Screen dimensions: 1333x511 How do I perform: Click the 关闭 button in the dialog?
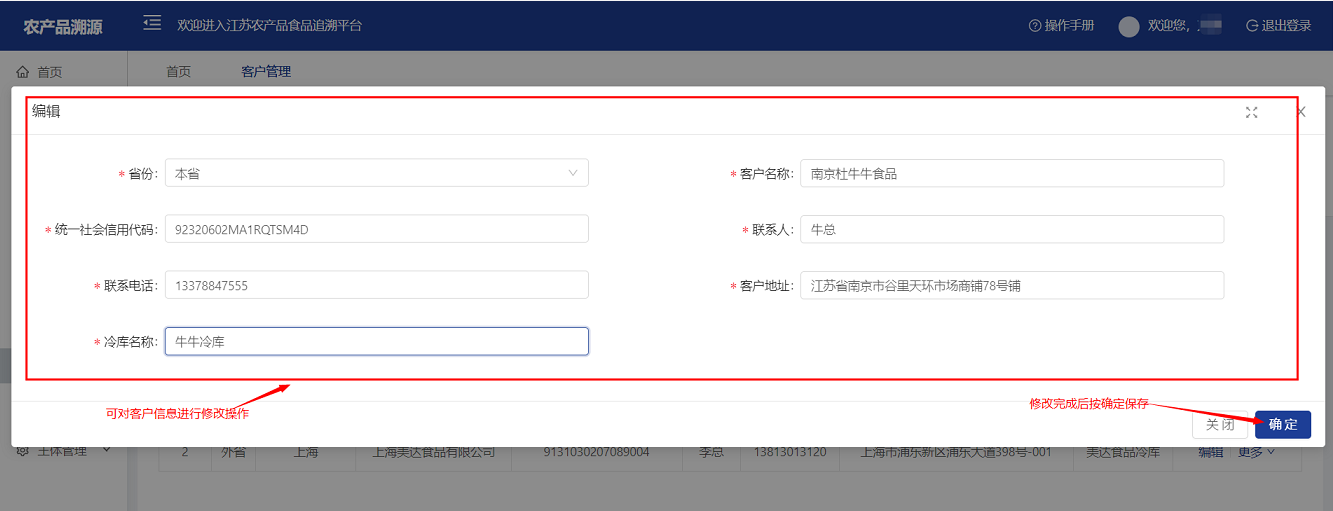coord(1220,424)
